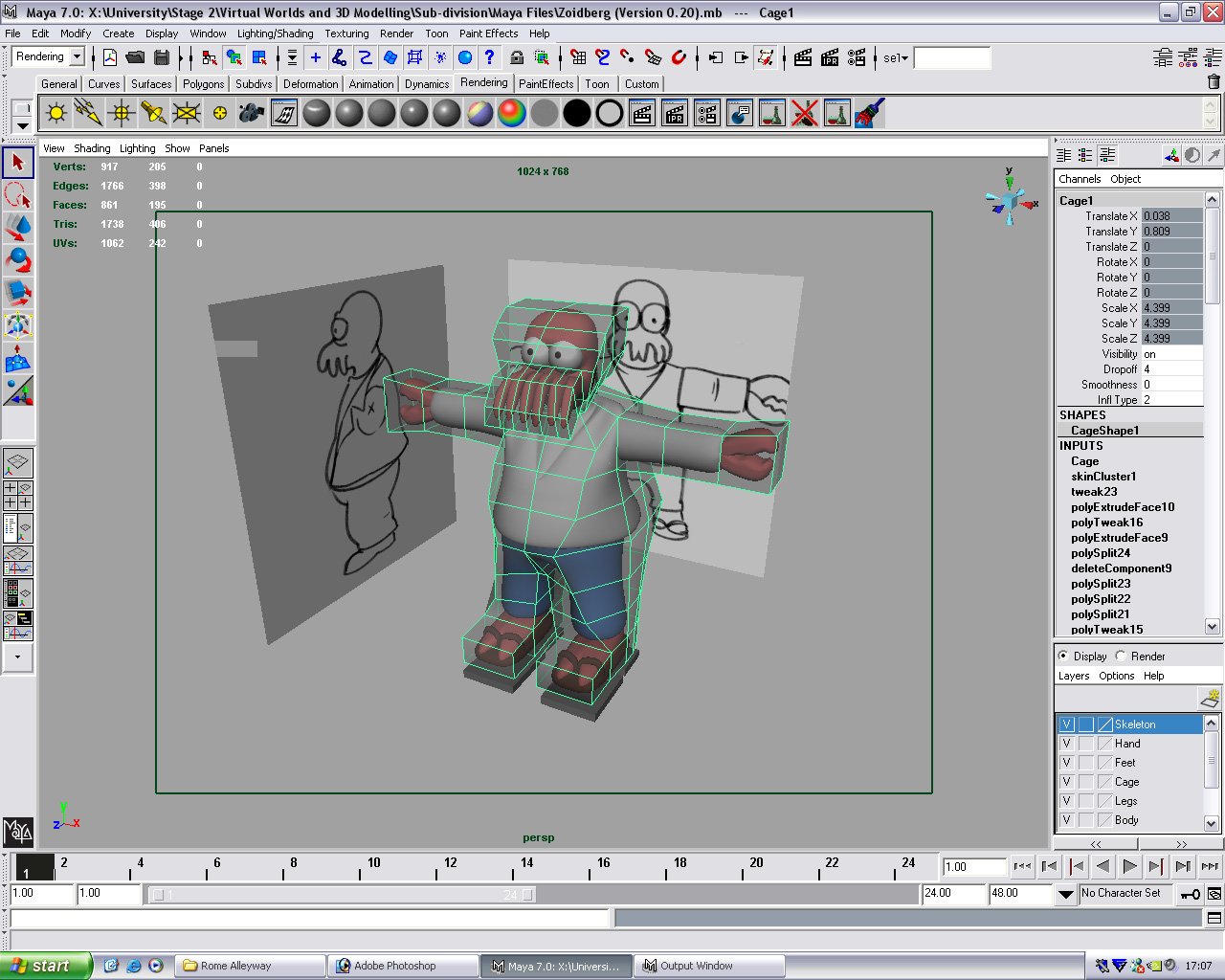Viewport: 1225px width, 980px height.
Task: Open the Paint Effects menu
Action: tap(488, 33)
